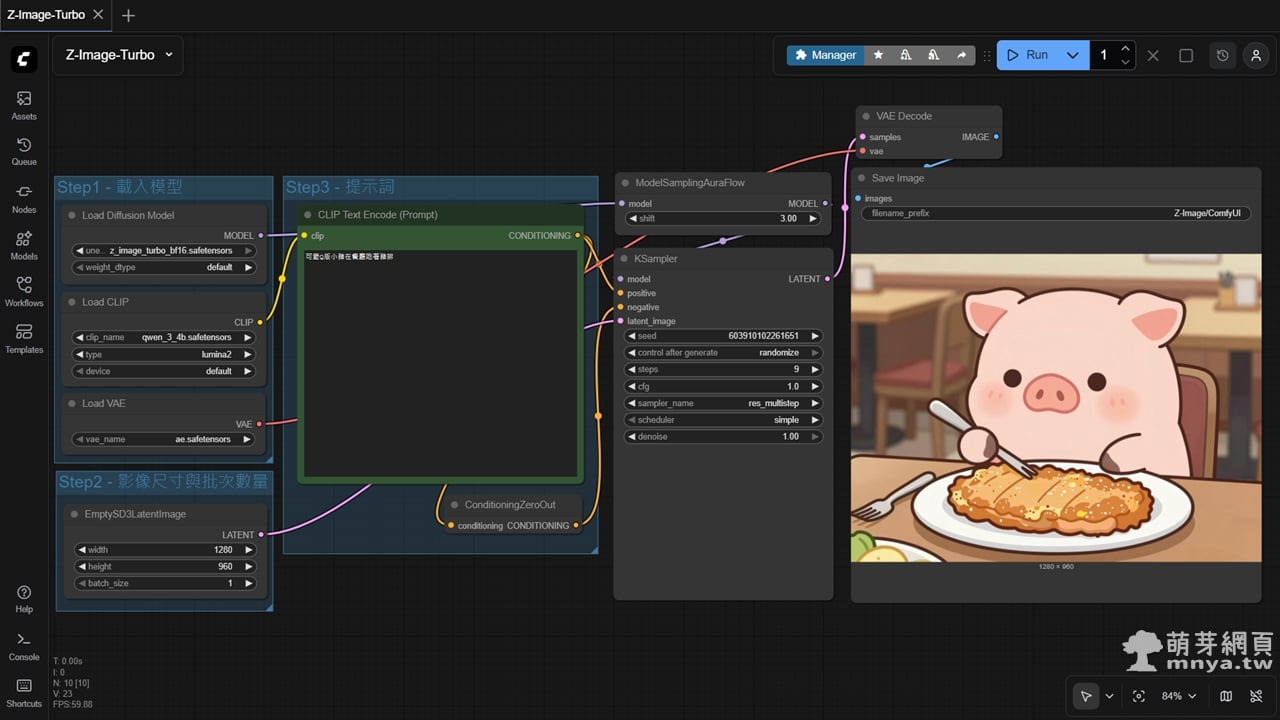Screen dimensions: 1280x720
Task: Open the Workflows sidebar panel
Action: pos(24,291)
